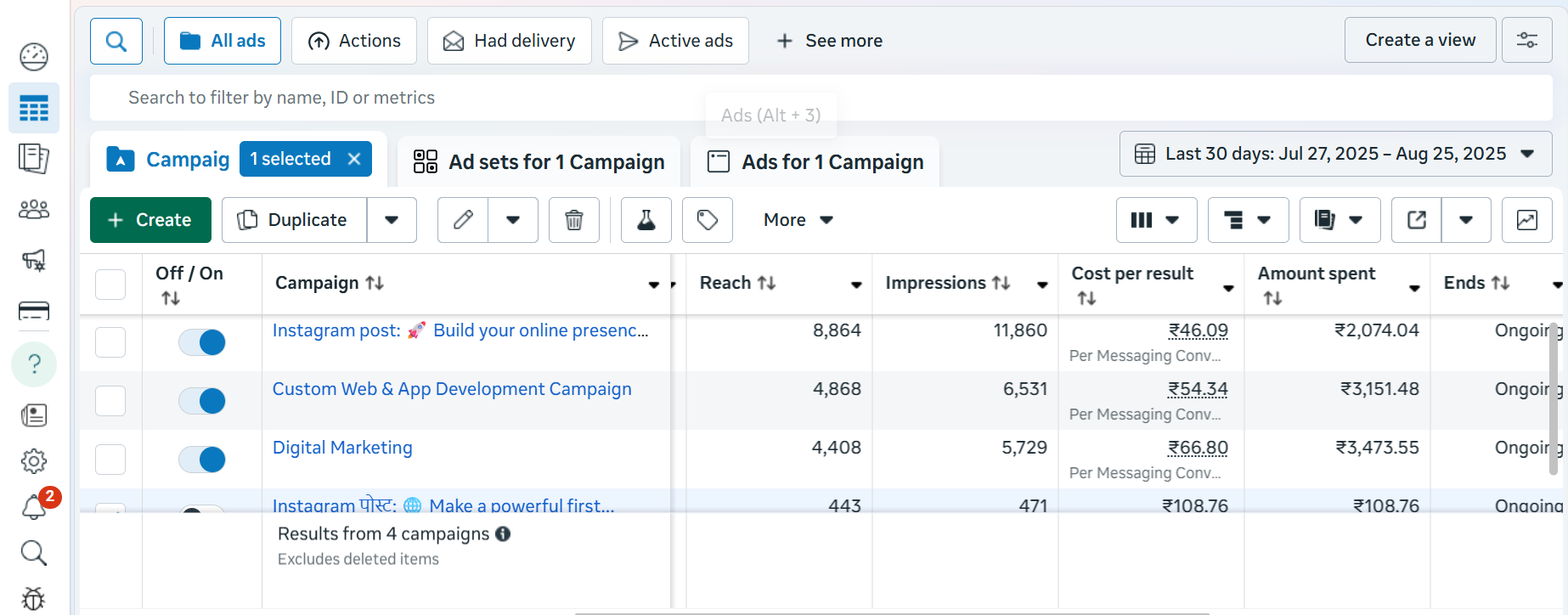Open the charts view icon
Image resolution: width=1568 pixels, height=615 pixels.
(1526, 220)
